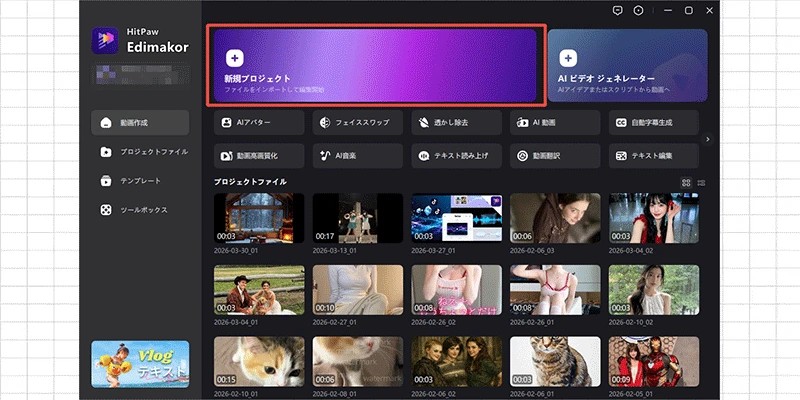Click subtitle ファイルをインポートして編集開始
The height and width of the screenshot is (400, 800).
click(274, 90)
